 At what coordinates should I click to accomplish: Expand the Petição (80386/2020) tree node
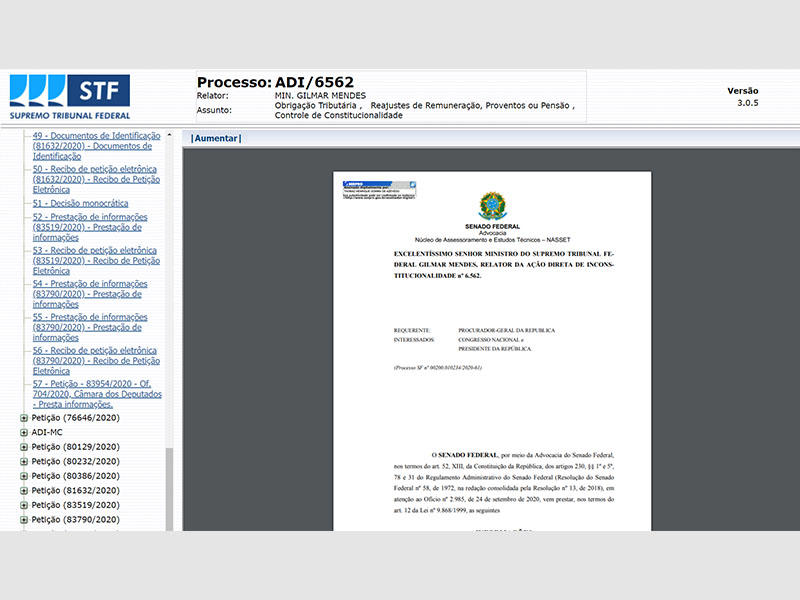(x=23, y=476)
